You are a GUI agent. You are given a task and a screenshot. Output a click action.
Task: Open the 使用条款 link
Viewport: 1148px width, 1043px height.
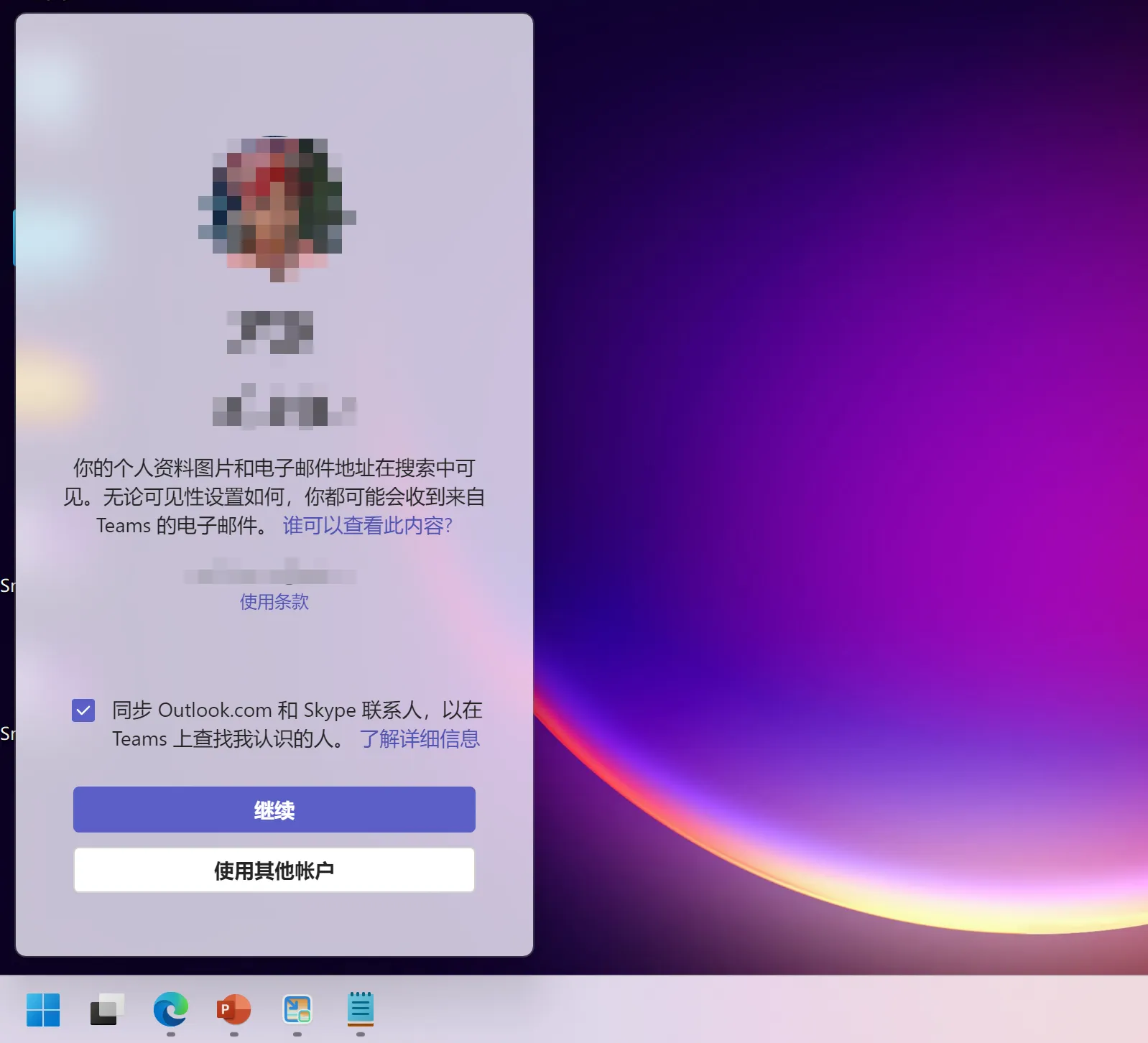pyautogui.click(x=274, y=602)
